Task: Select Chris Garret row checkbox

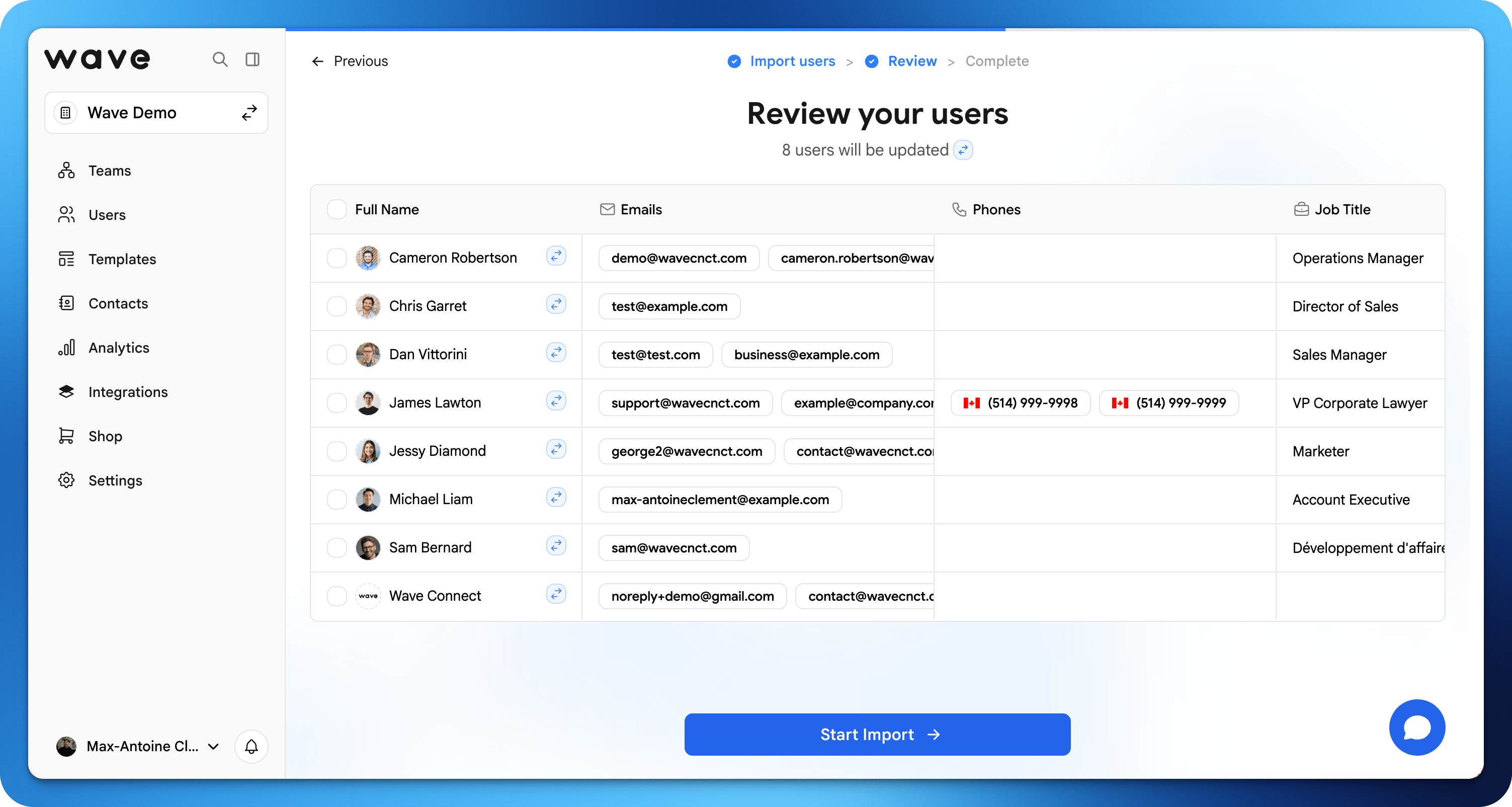Action: (337, 306)
